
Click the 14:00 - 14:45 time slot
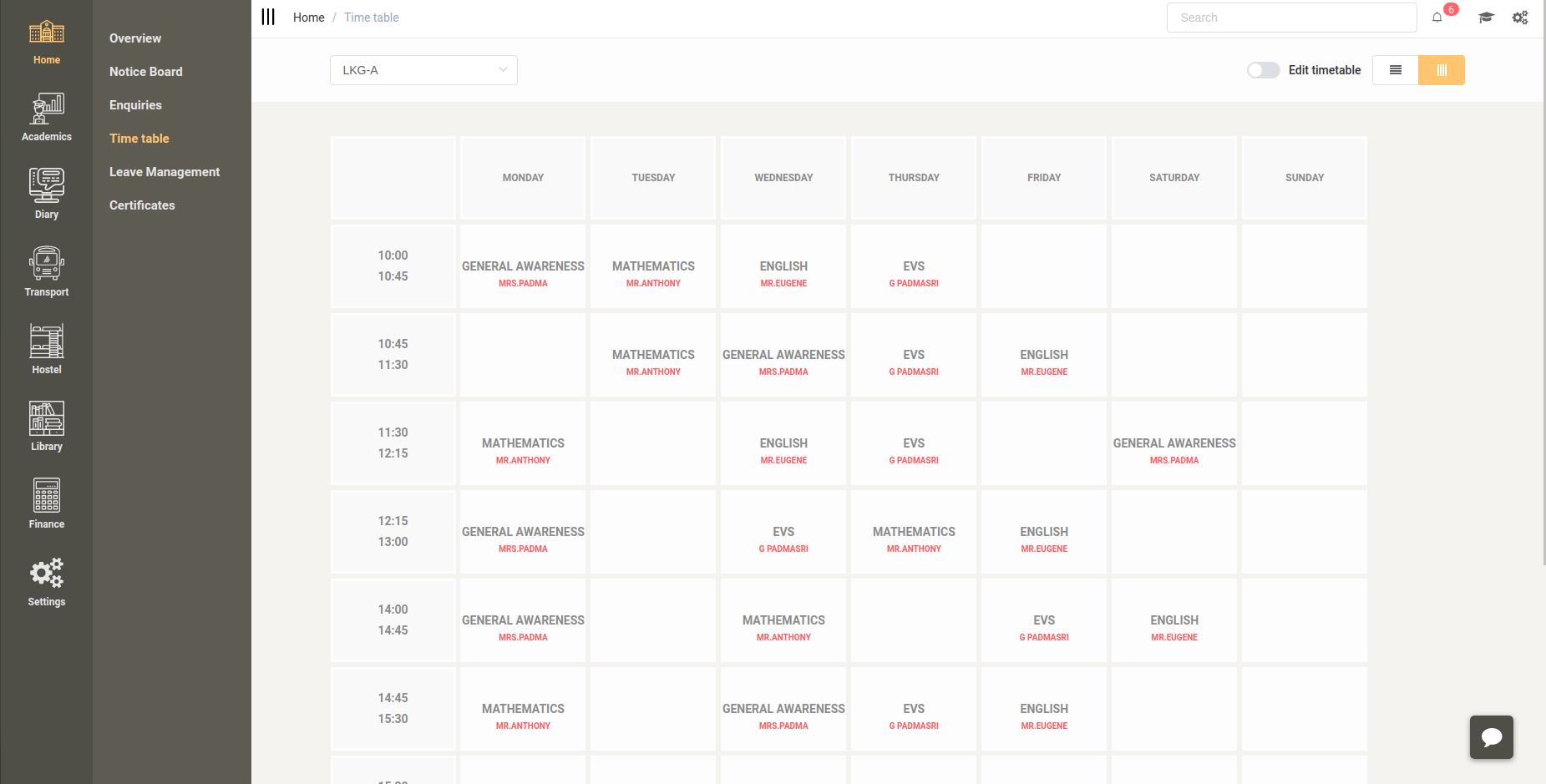[x=393, y=620]
